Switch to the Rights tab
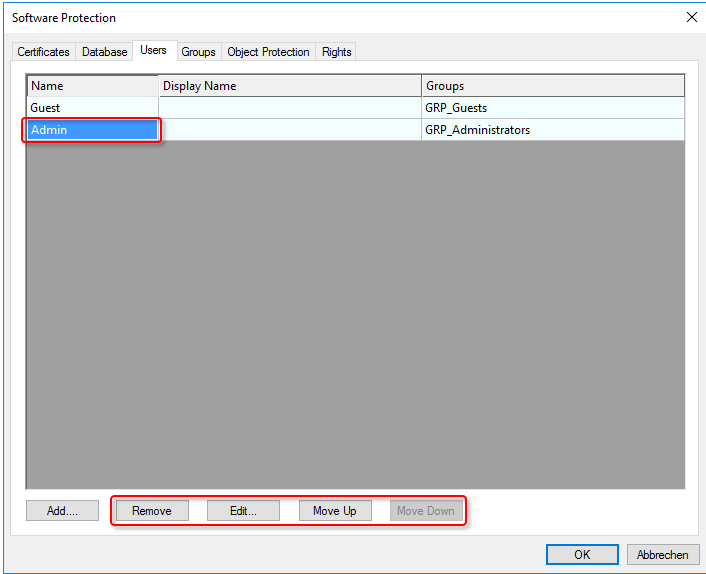 tap(336, 52)
